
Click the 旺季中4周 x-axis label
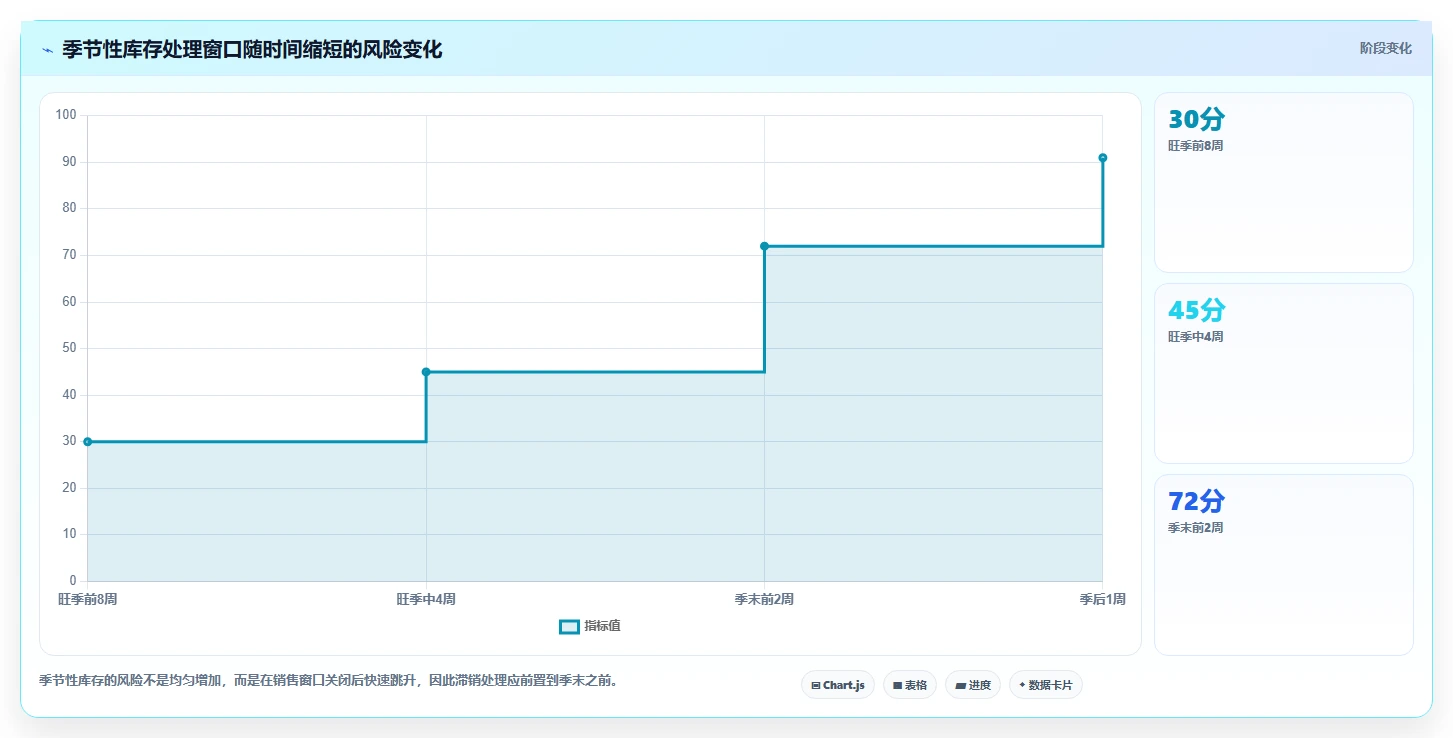[426, 599]
